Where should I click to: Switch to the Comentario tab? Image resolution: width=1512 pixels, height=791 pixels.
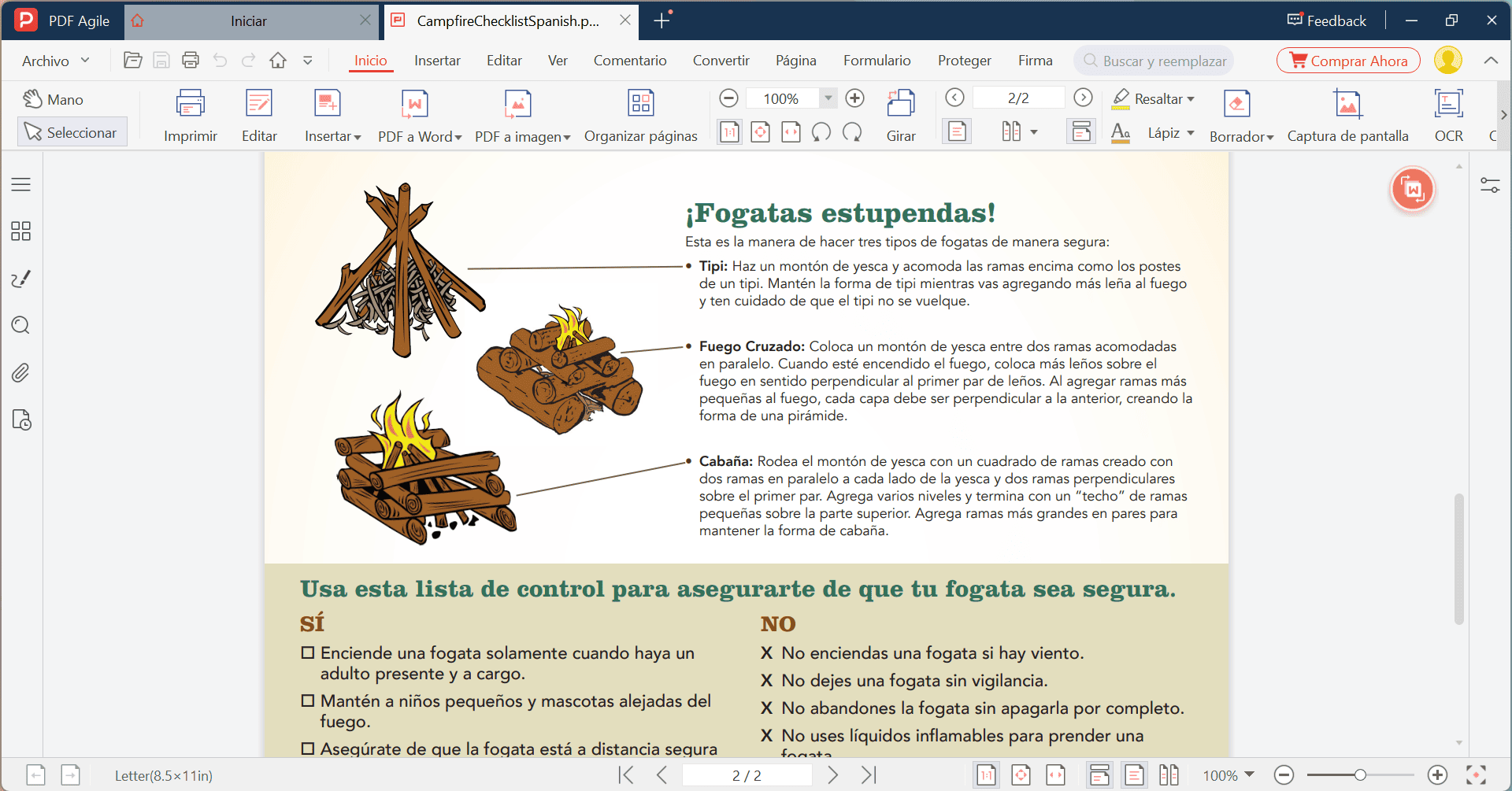point(629,60)
